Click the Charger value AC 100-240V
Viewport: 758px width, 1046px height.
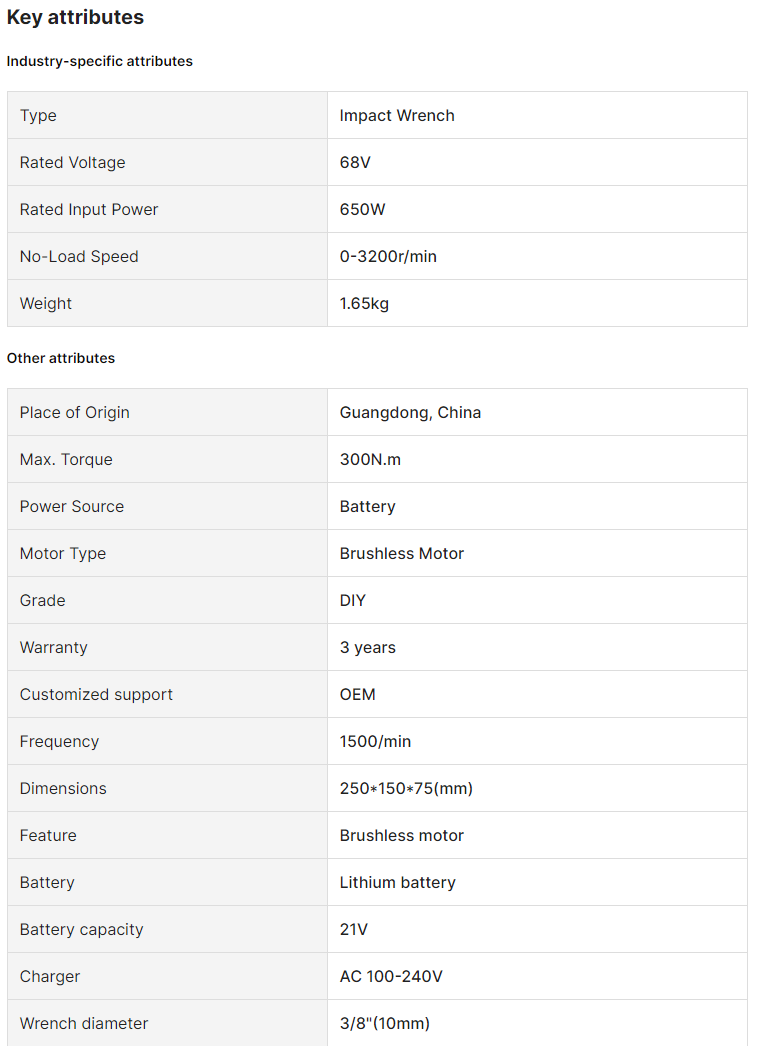pyautogui.click(x=391, y=976)
